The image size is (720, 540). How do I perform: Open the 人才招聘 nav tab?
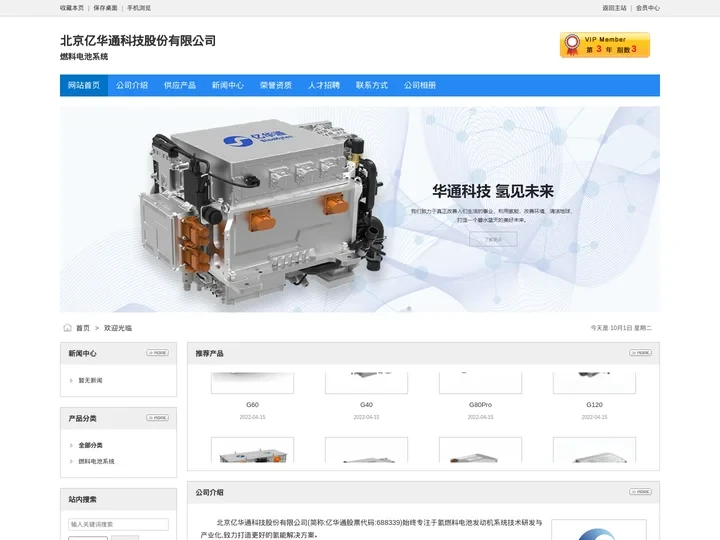(324, 85)
